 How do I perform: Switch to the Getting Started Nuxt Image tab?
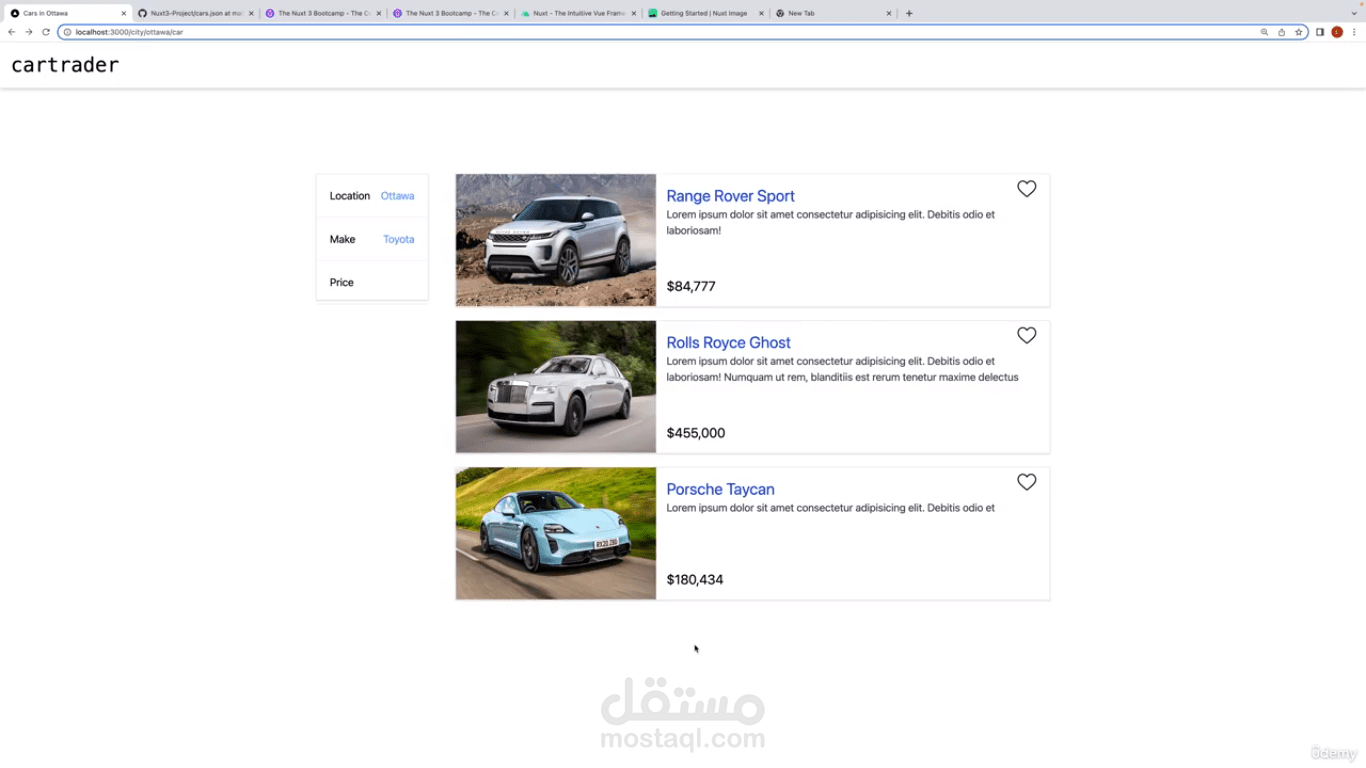click(x=706, y=13)
